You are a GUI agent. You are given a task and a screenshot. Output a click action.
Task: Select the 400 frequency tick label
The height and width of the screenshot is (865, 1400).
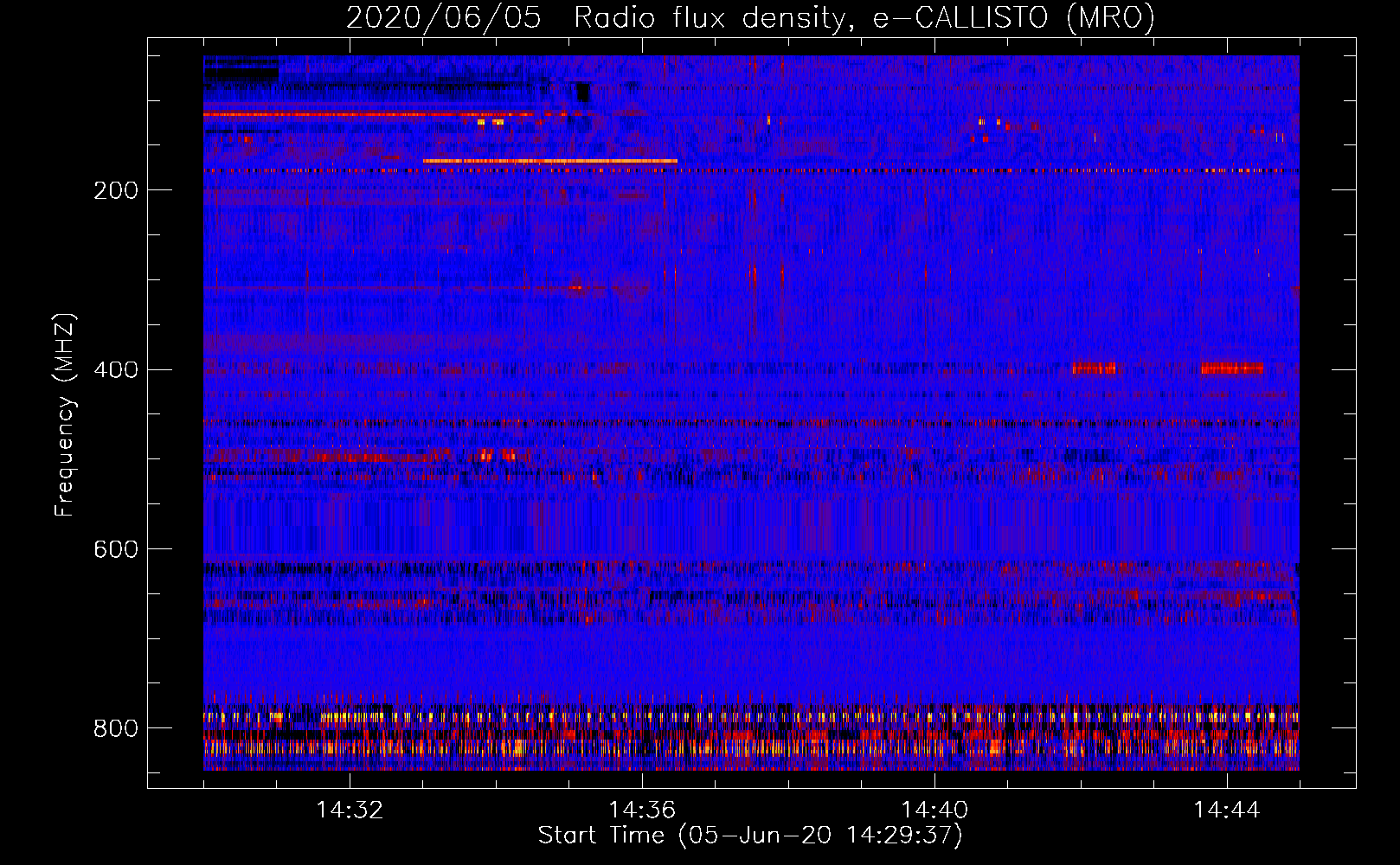point(116,370)
